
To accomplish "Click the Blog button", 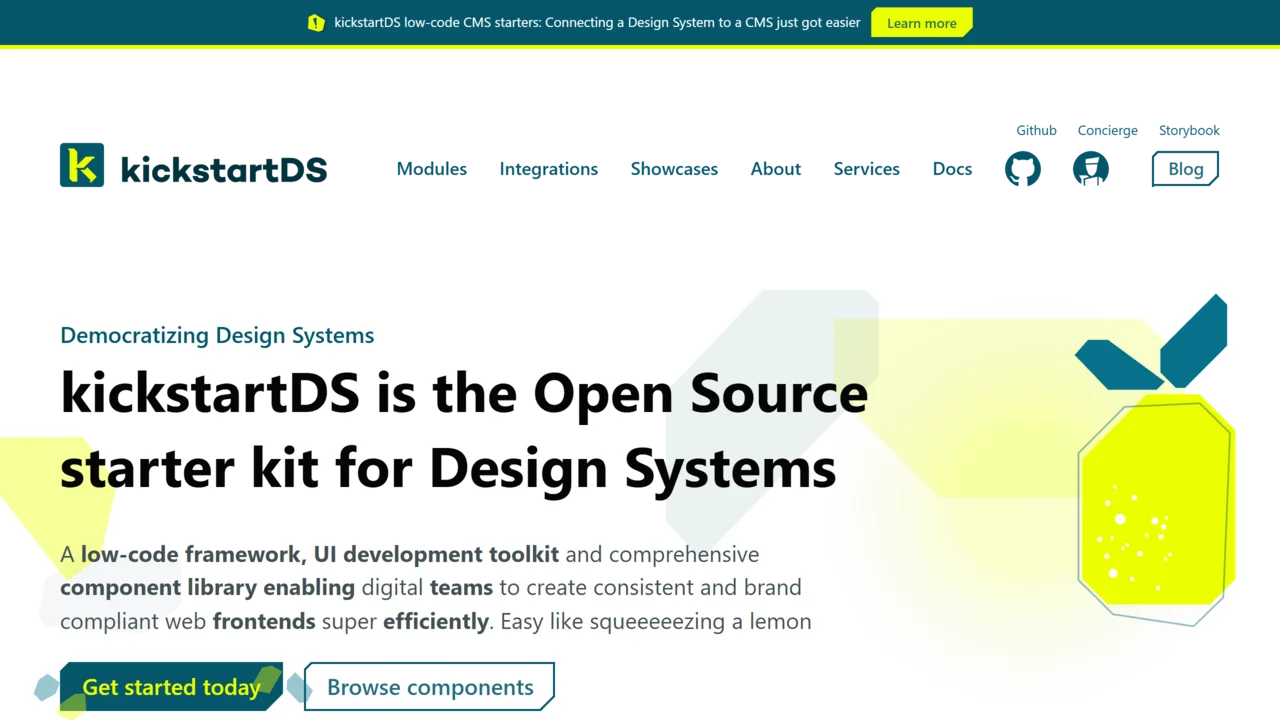I will pos(1185,169).
